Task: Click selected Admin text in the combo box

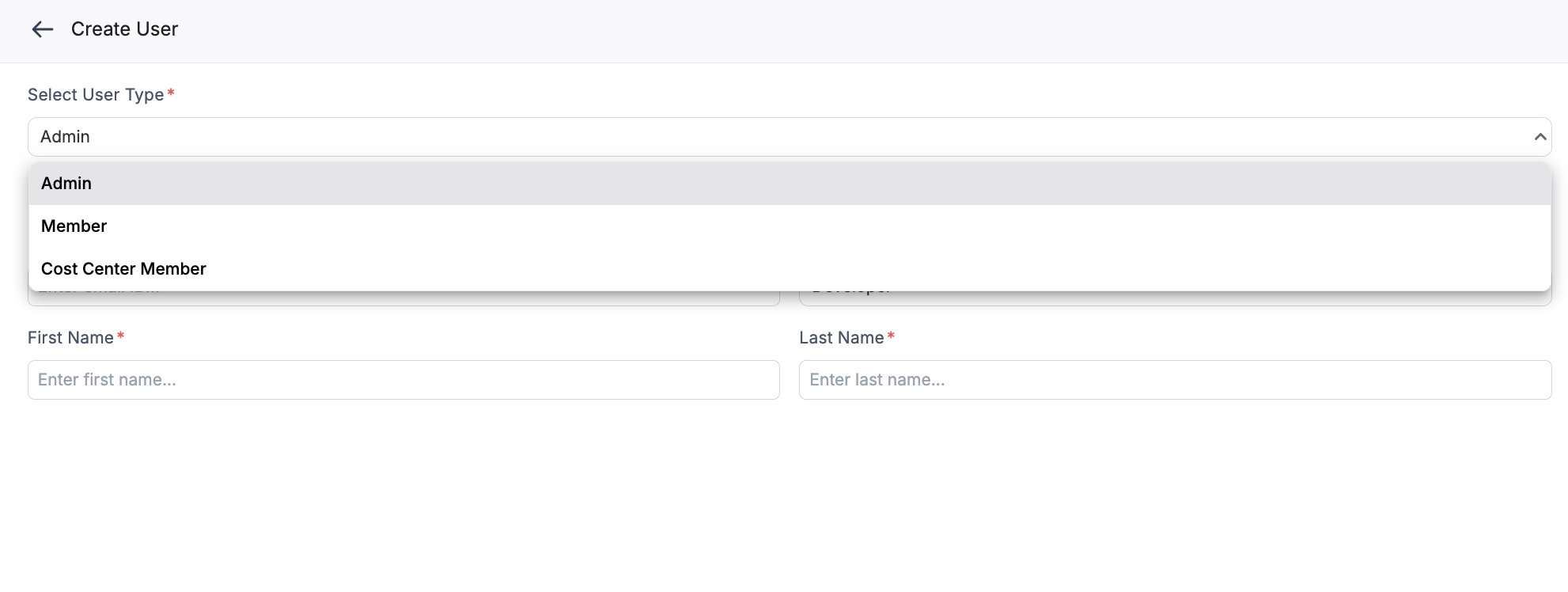Action: [65, 137]
